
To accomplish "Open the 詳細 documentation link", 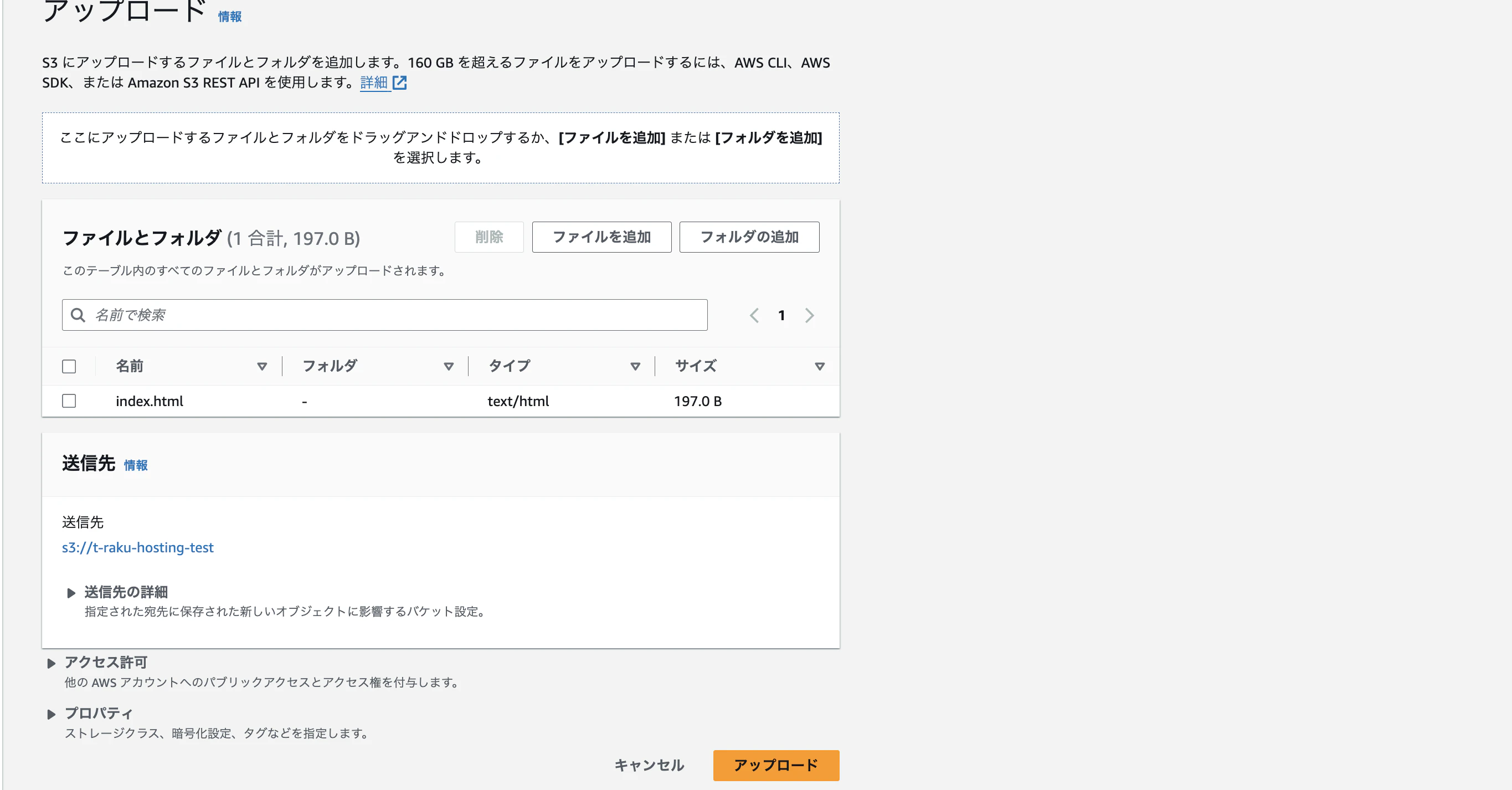I will (x=373, y=83).
